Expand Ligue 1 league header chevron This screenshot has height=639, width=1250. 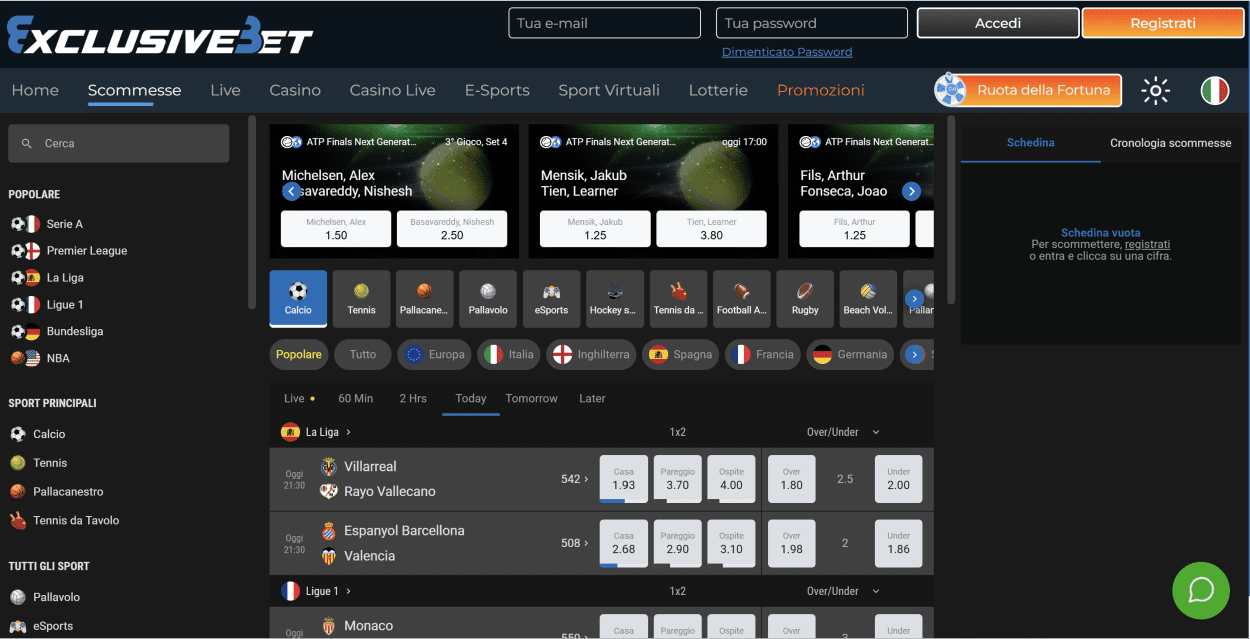tap(348, 592)
